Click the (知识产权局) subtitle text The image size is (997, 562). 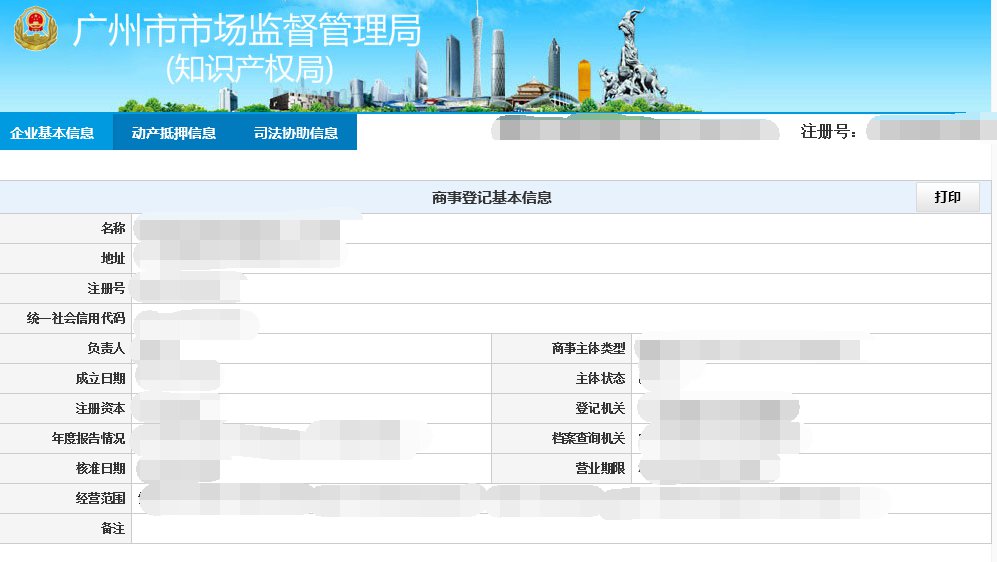(249, 68)
